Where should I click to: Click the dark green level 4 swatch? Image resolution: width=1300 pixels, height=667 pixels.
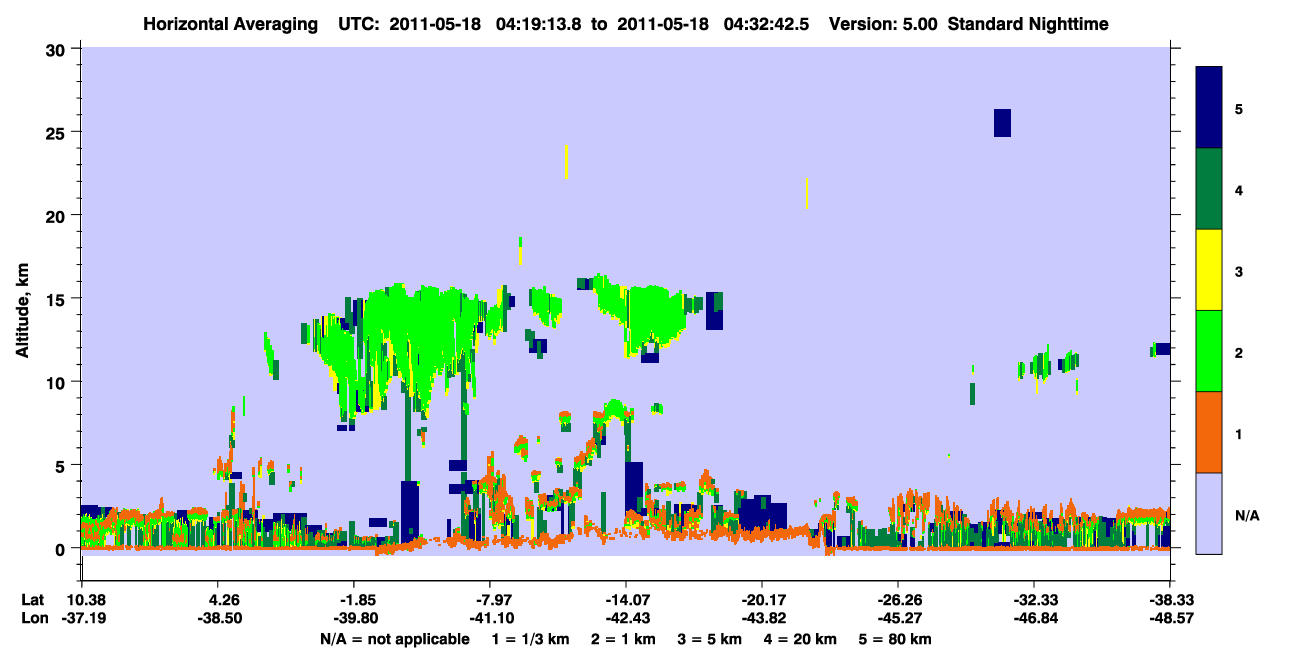pyautogui.click(x=1209, y=189)
